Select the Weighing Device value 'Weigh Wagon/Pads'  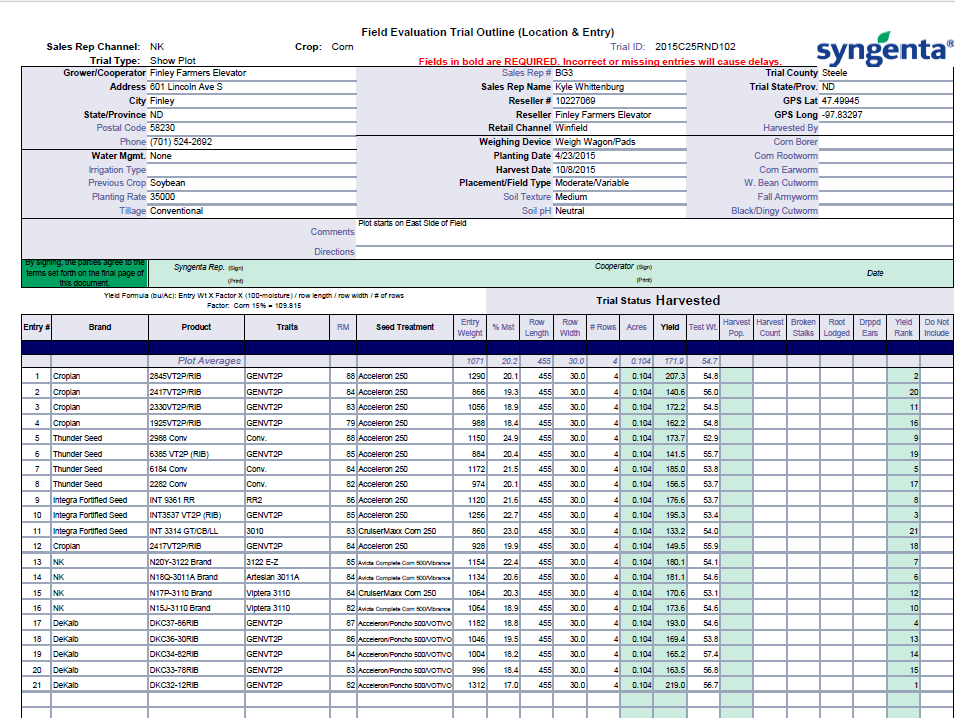pyautogui.click(x=595, y=142)
